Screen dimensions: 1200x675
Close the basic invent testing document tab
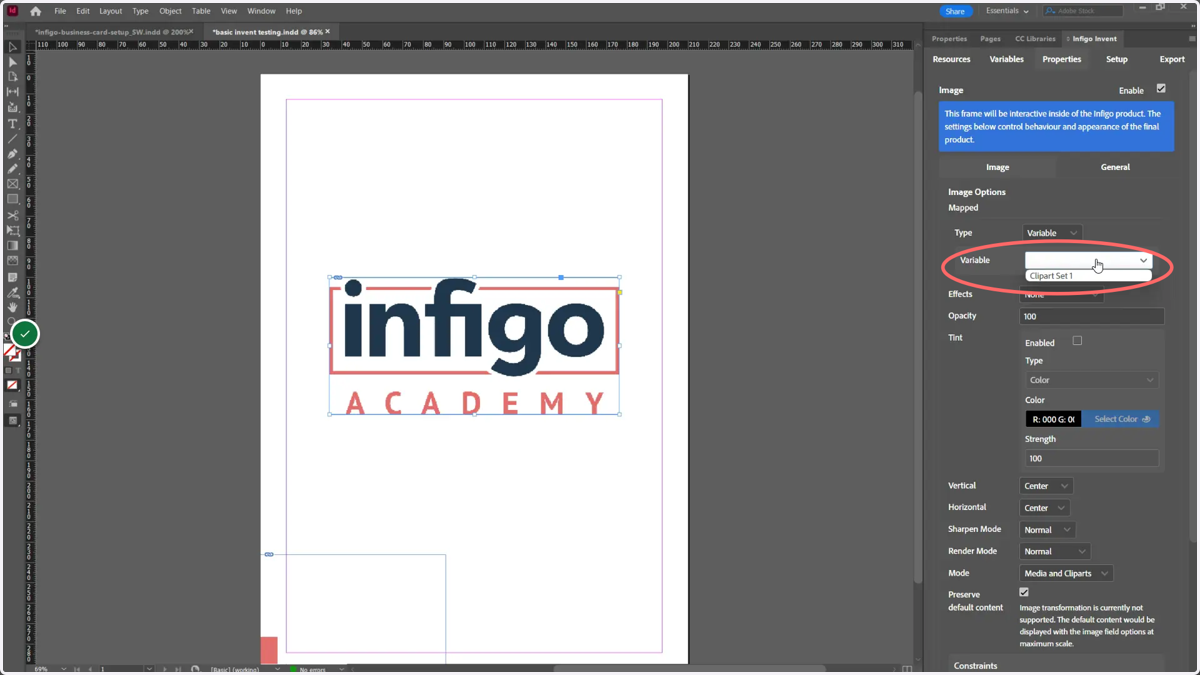coord(327,32)
